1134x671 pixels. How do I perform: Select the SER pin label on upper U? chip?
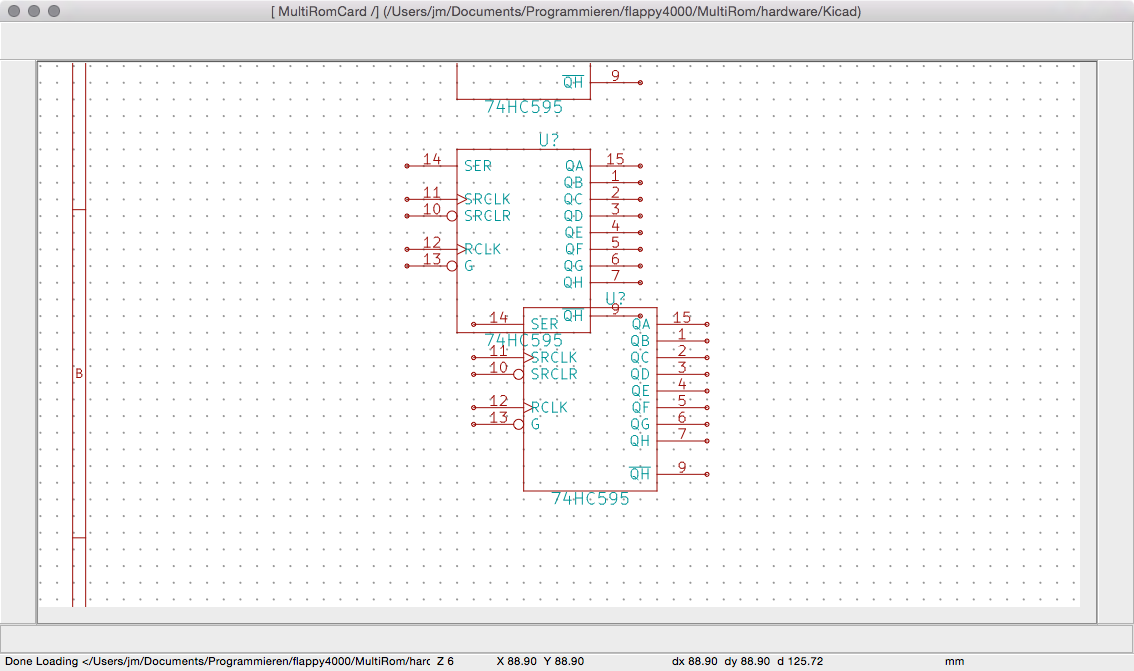[x=478, y=166]
